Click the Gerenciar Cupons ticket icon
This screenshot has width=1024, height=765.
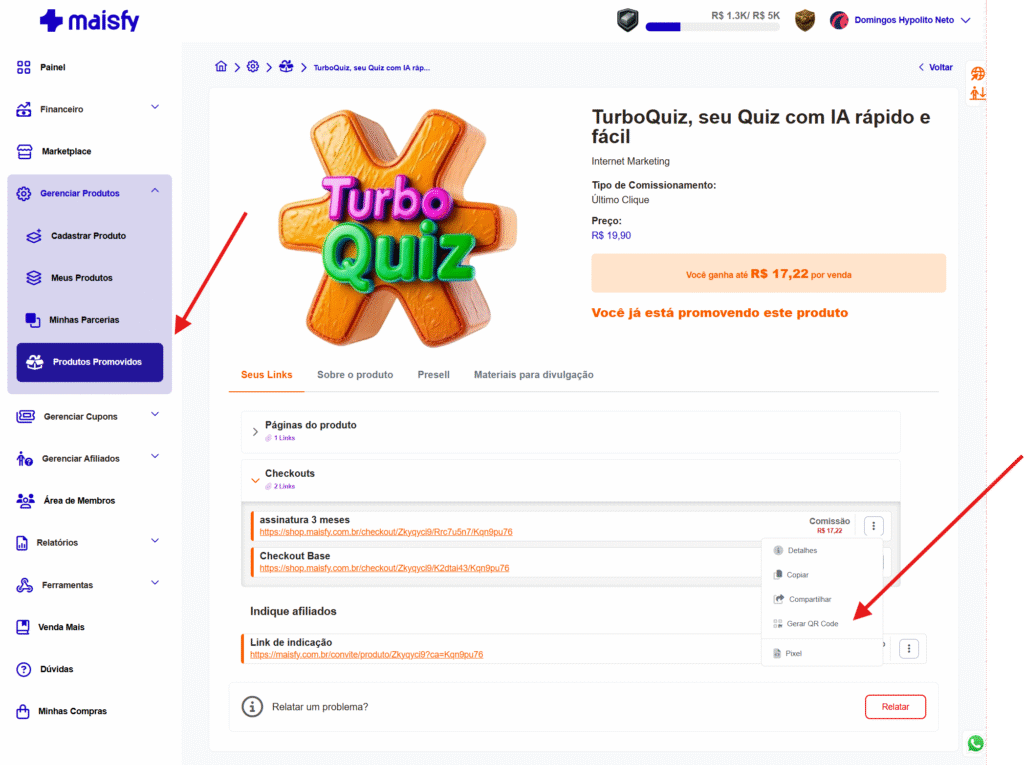point(25,416)
